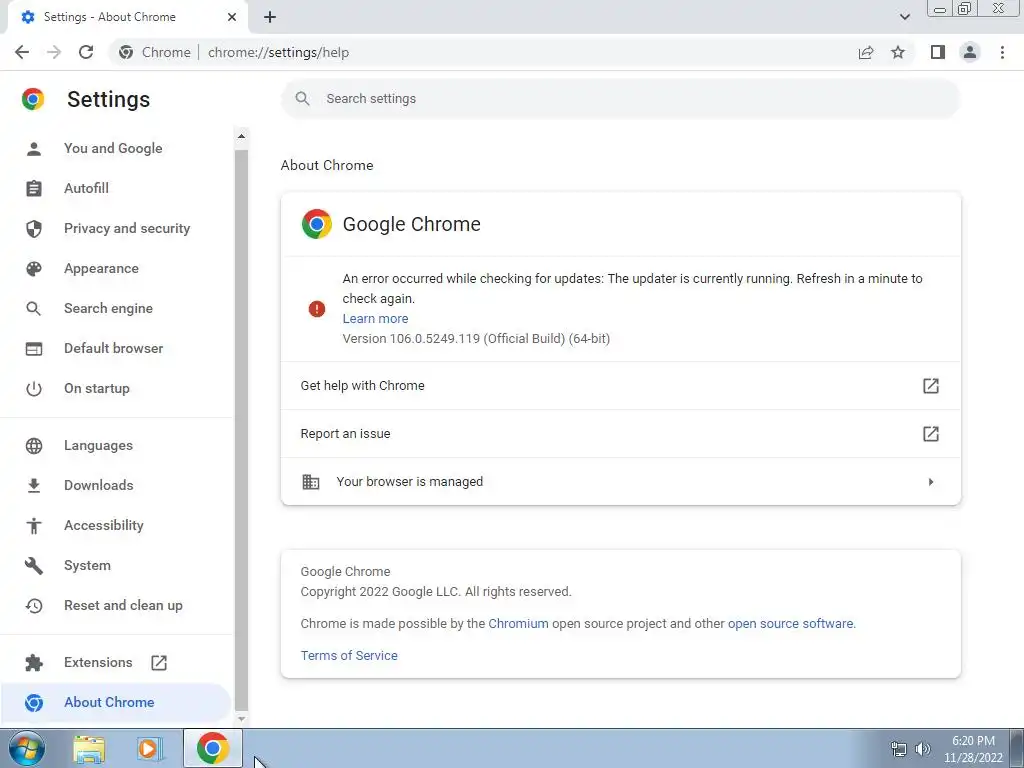
Task: Launch Windows Media Player from taskbar
Action: click(150, 749)
